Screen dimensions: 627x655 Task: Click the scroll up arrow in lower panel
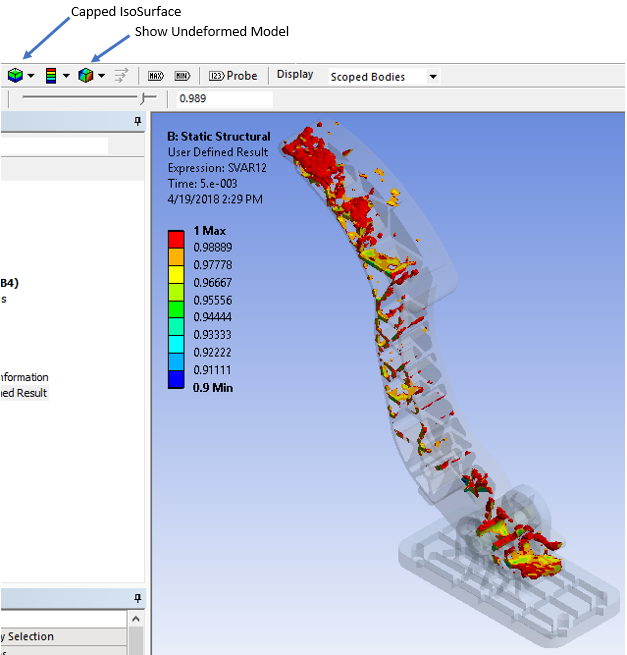(136, 619)
